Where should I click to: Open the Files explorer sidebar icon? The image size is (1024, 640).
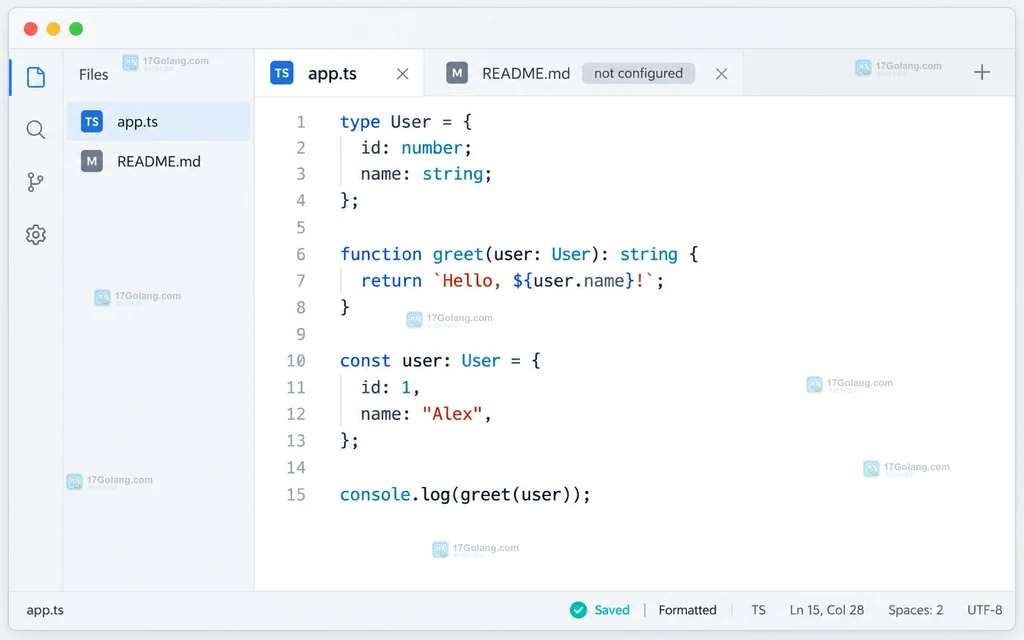(36, 77)
